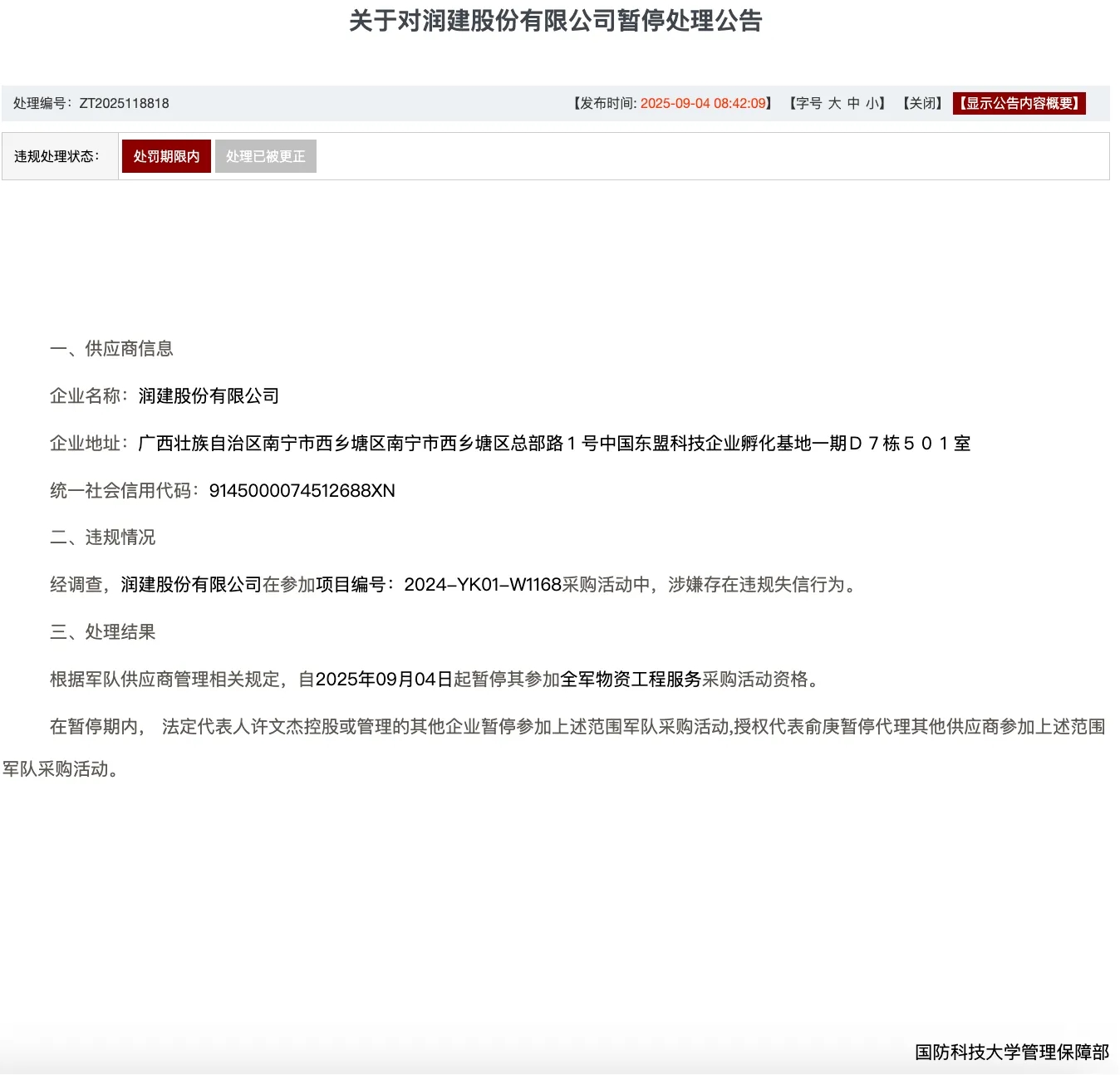The height and width of the screenshot is (1075, 1120).
Task: Click the suspension date 2025年09月04日
Action: (384, 680)
